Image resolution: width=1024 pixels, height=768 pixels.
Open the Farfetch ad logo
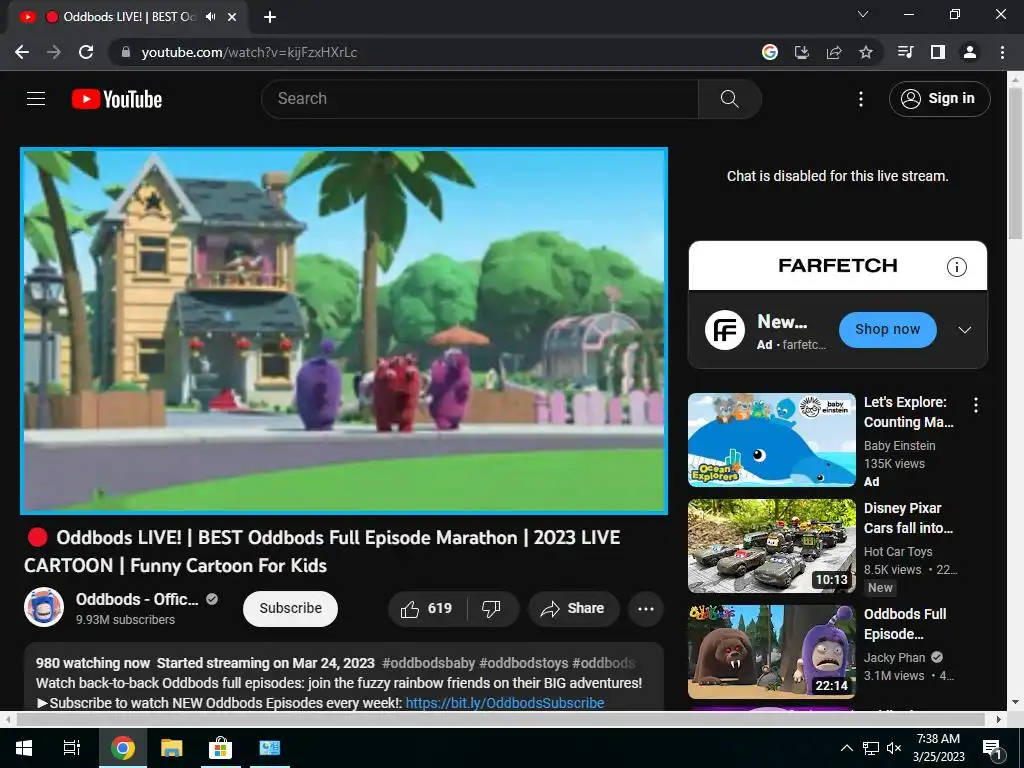pyautogui.click(x=725, y=330)
